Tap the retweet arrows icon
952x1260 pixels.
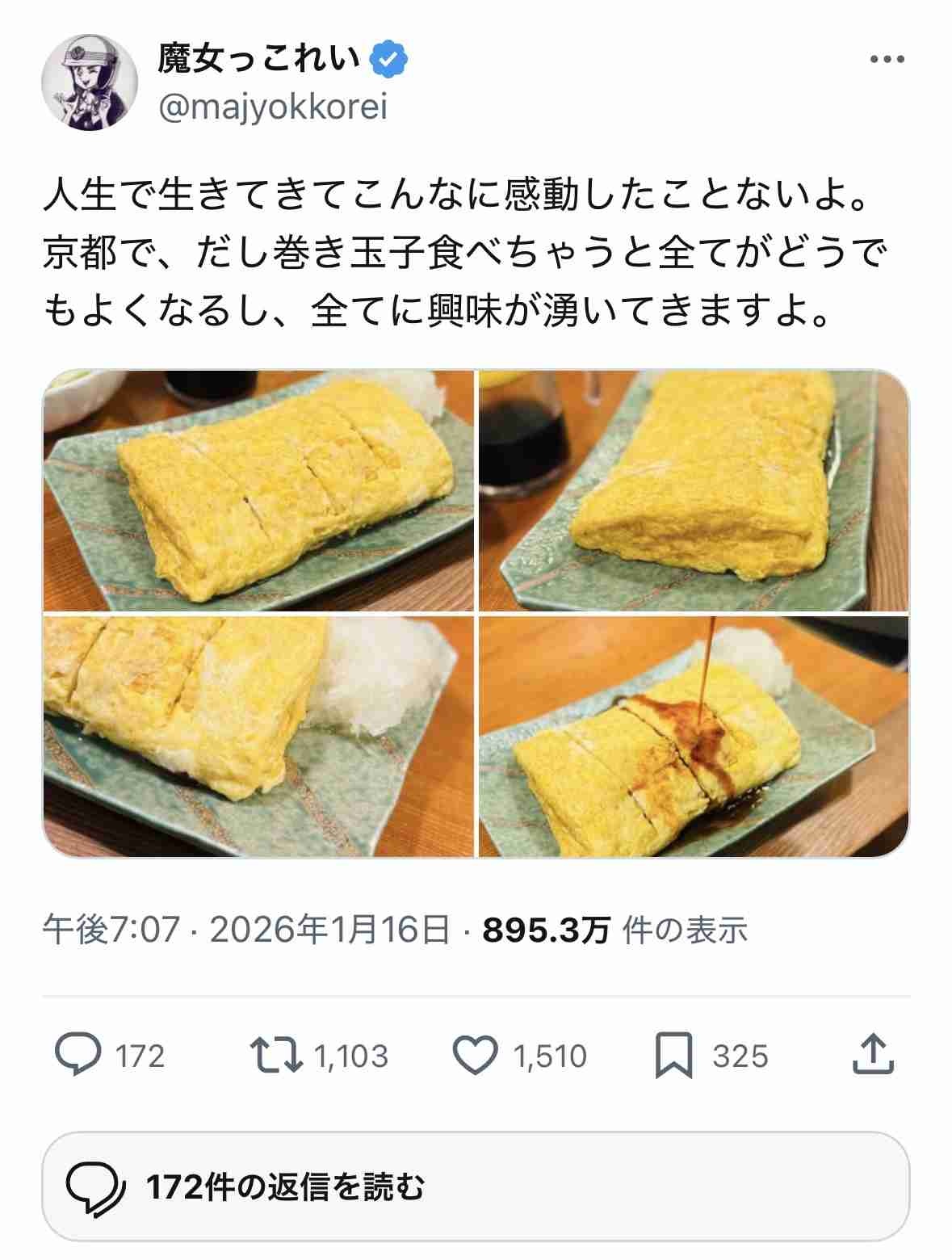pos(276,1055)
